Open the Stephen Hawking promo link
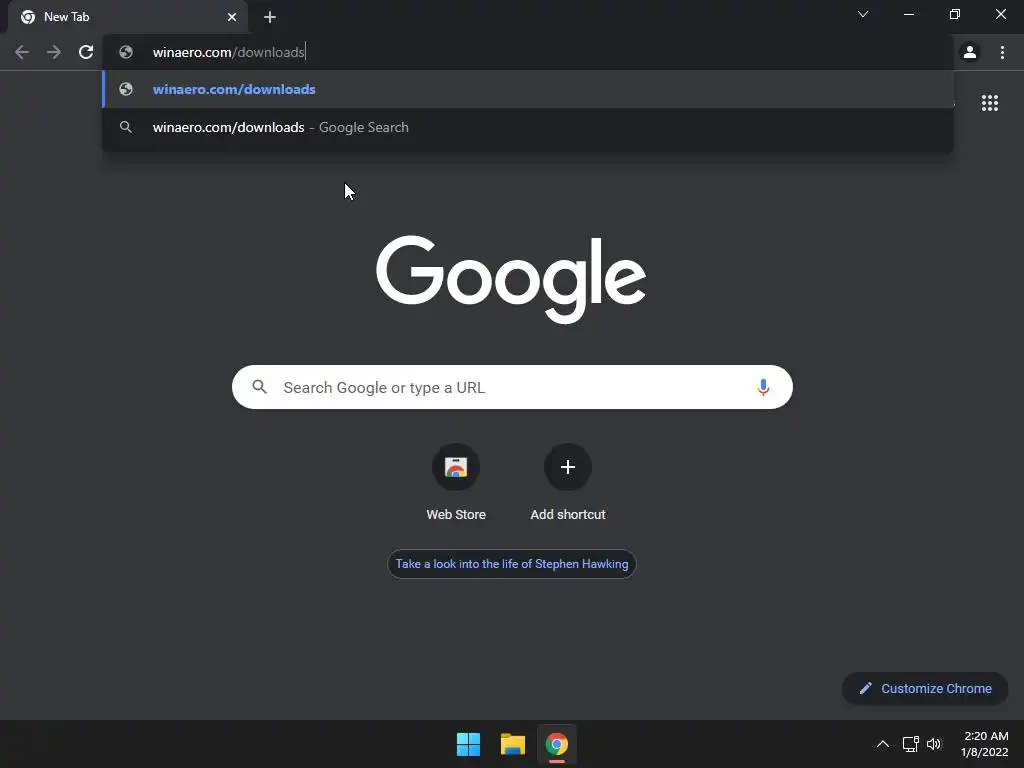This screenshot has width=1024, height=768. 512,564
